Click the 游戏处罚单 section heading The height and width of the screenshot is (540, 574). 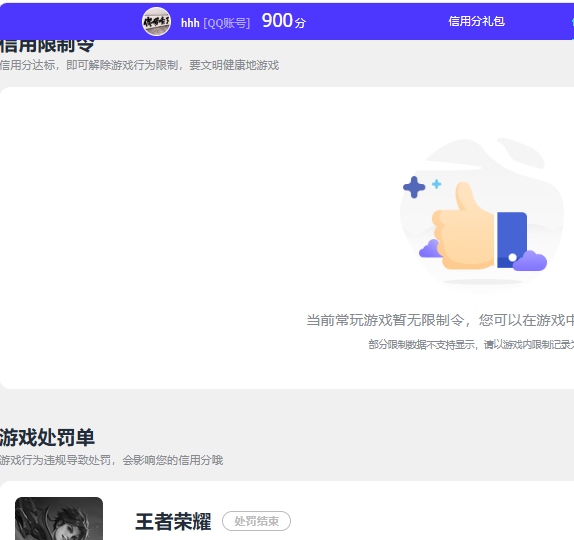point(47,437)
